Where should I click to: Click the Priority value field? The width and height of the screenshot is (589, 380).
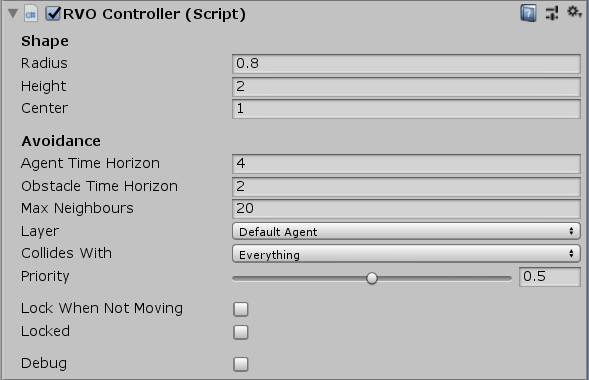click(x=550, y=277)
